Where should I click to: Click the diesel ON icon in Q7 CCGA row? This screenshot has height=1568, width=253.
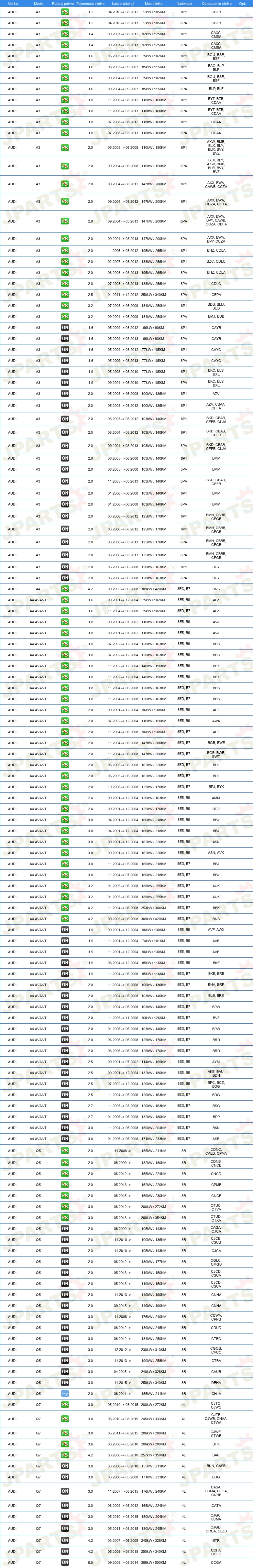pos(64,1562)
